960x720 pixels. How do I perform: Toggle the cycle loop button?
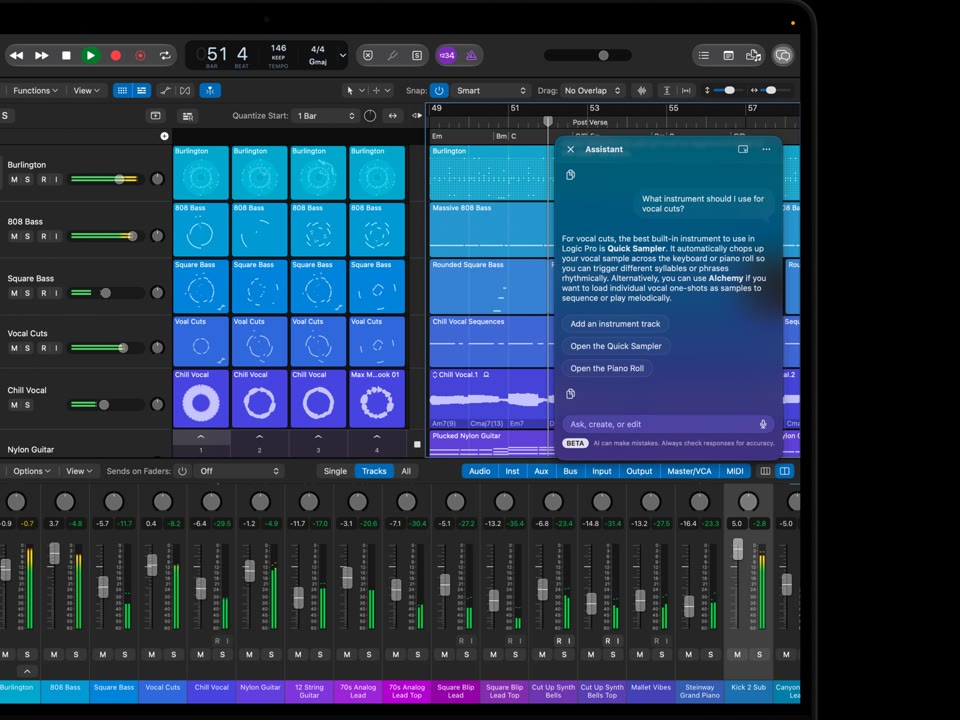[x=165, y=56]
